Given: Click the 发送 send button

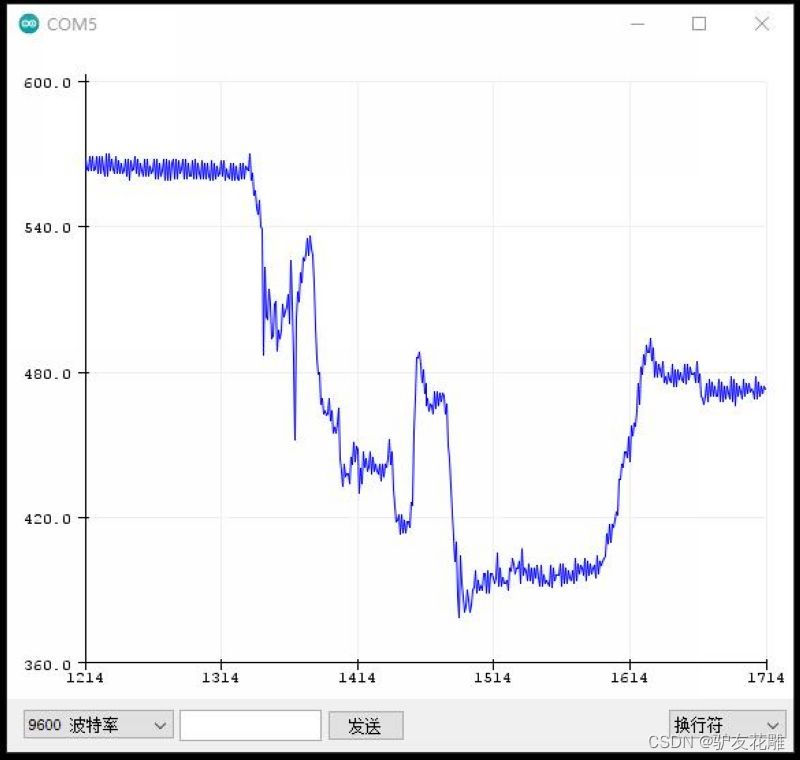Looking at the screenshot, I should (366, 725).
